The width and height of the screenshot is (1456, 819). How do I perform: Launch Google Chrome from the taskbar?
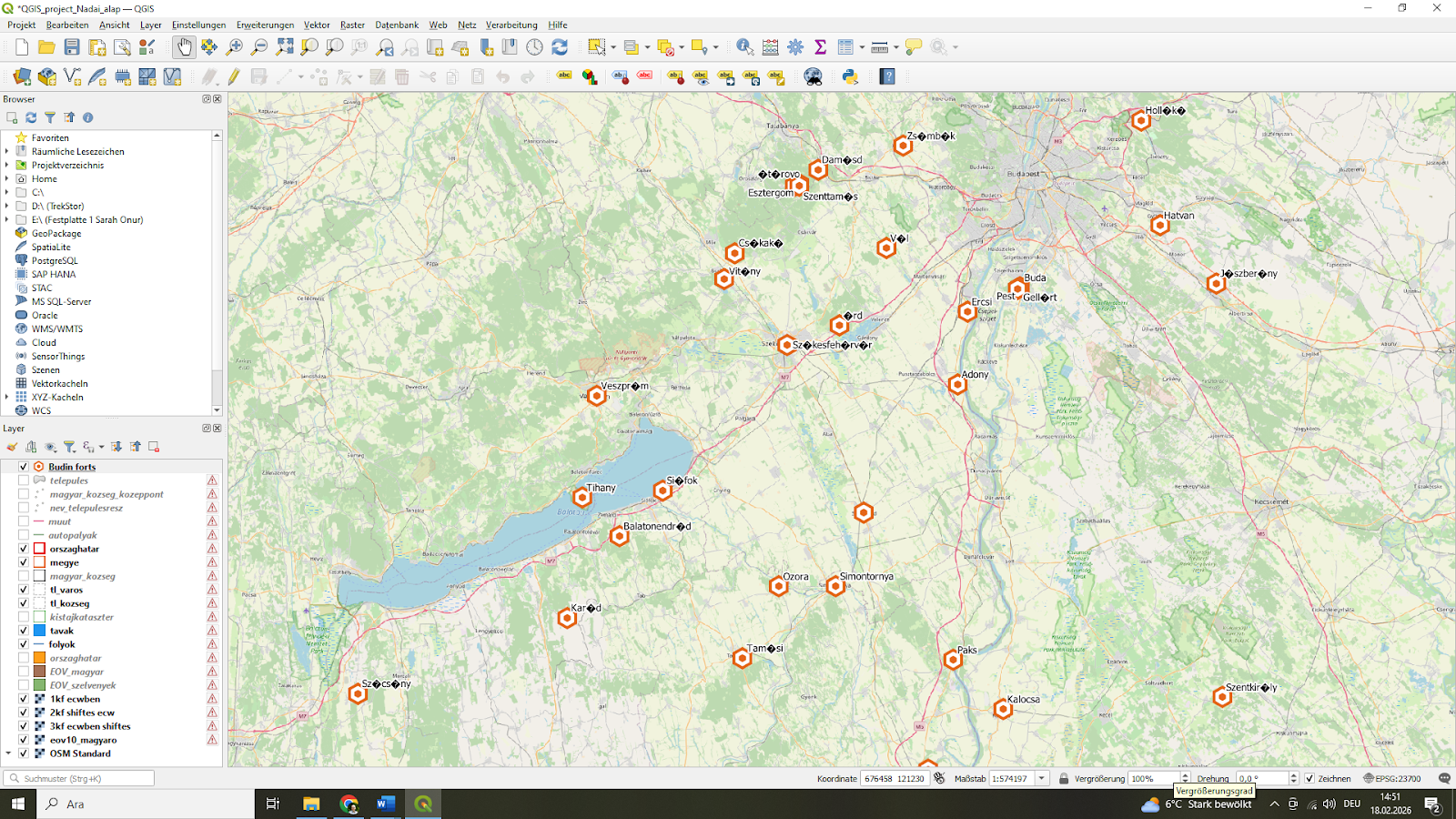349,804
